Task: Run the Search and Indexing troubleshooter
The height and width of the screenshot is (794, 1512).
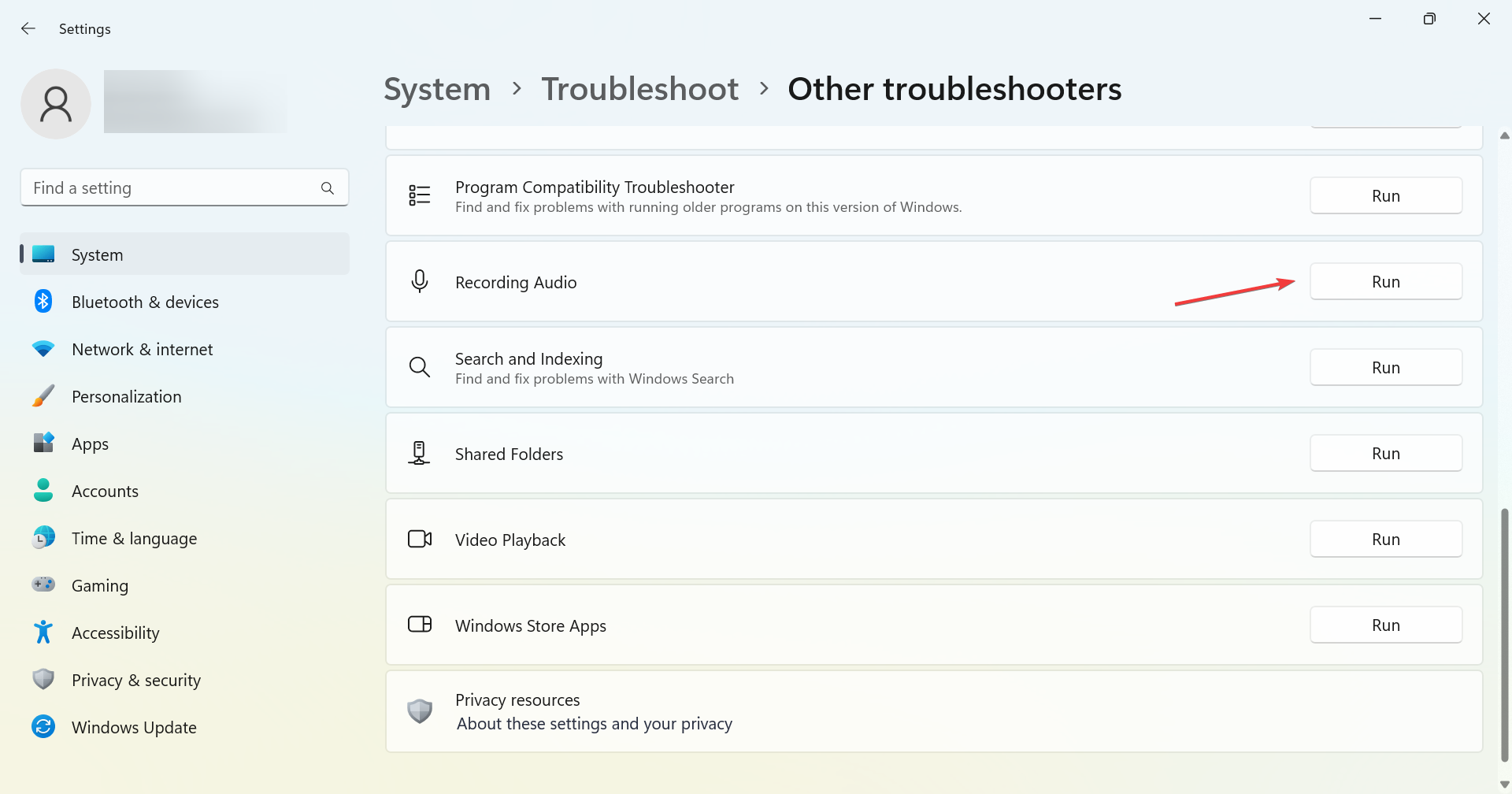Action: click(1385, 368)
